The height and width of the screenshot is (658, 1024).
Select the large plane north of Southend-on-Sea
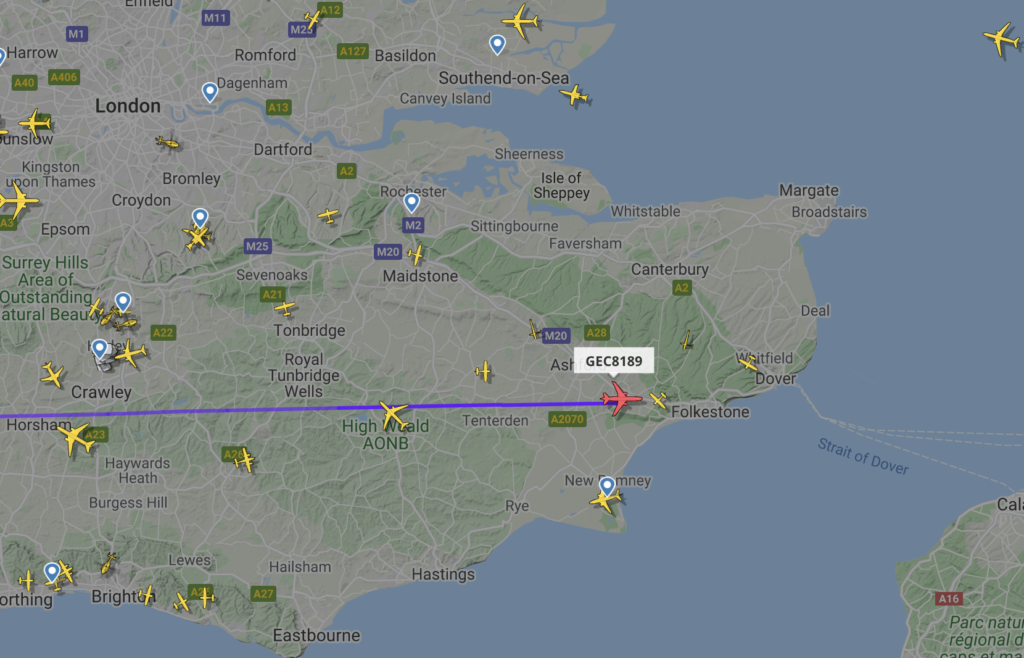pyautogui.click(x=520, y=21)
